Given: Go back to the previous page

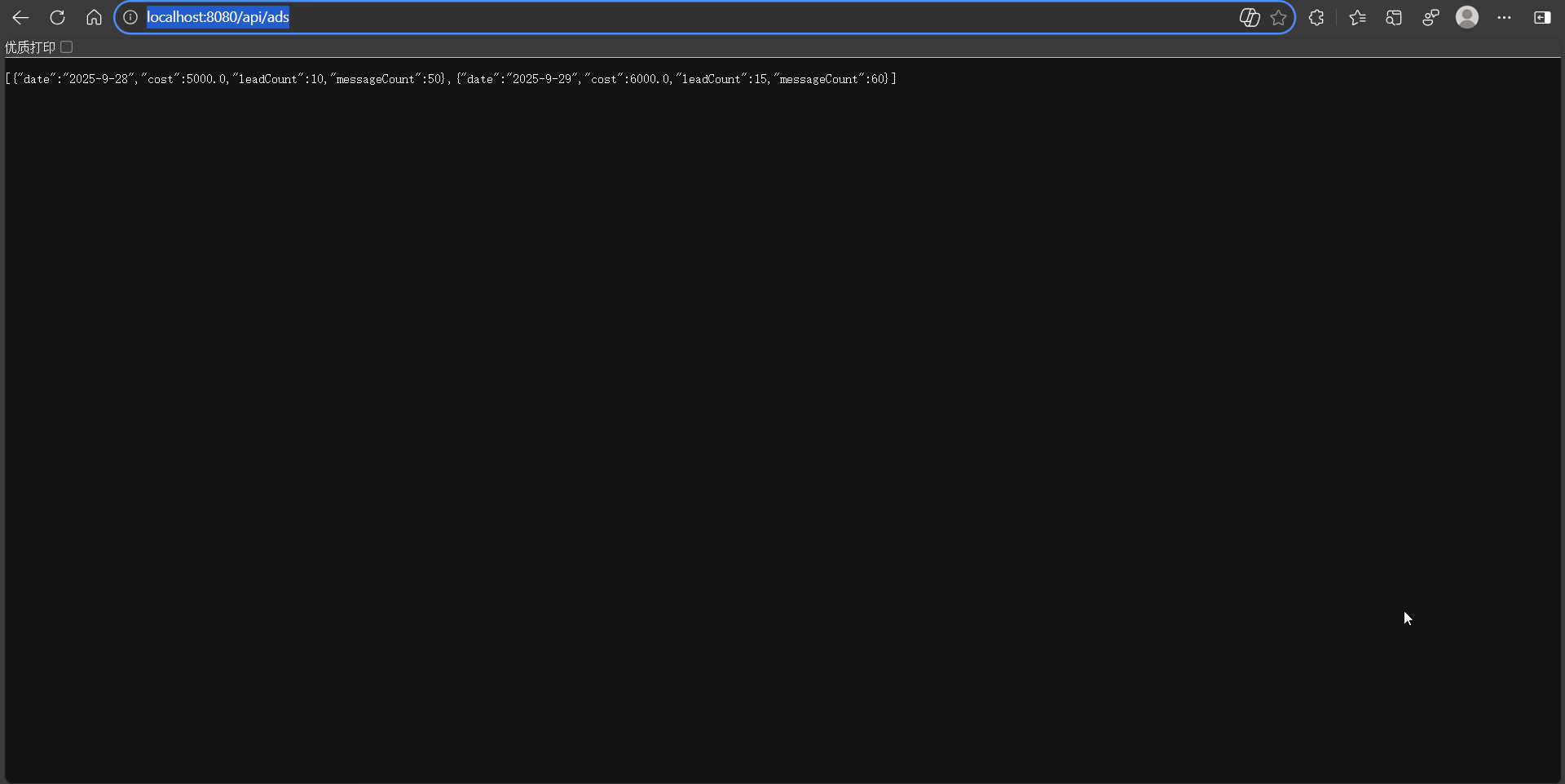Looking at the screenshot, I should pos(20,17).
